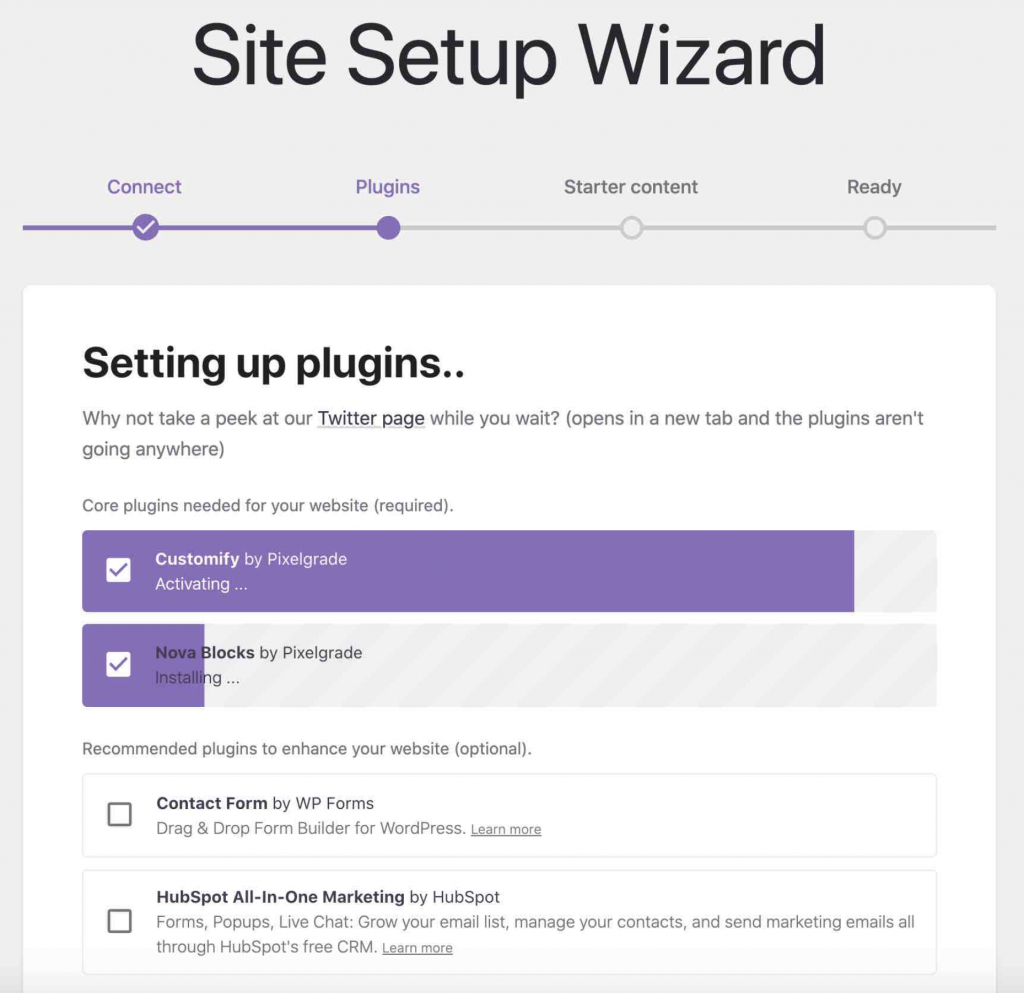The image size is (1024, 993).
Task: Click the Starter content step circle
Action: pyautogui.click(x=631, y=227)
